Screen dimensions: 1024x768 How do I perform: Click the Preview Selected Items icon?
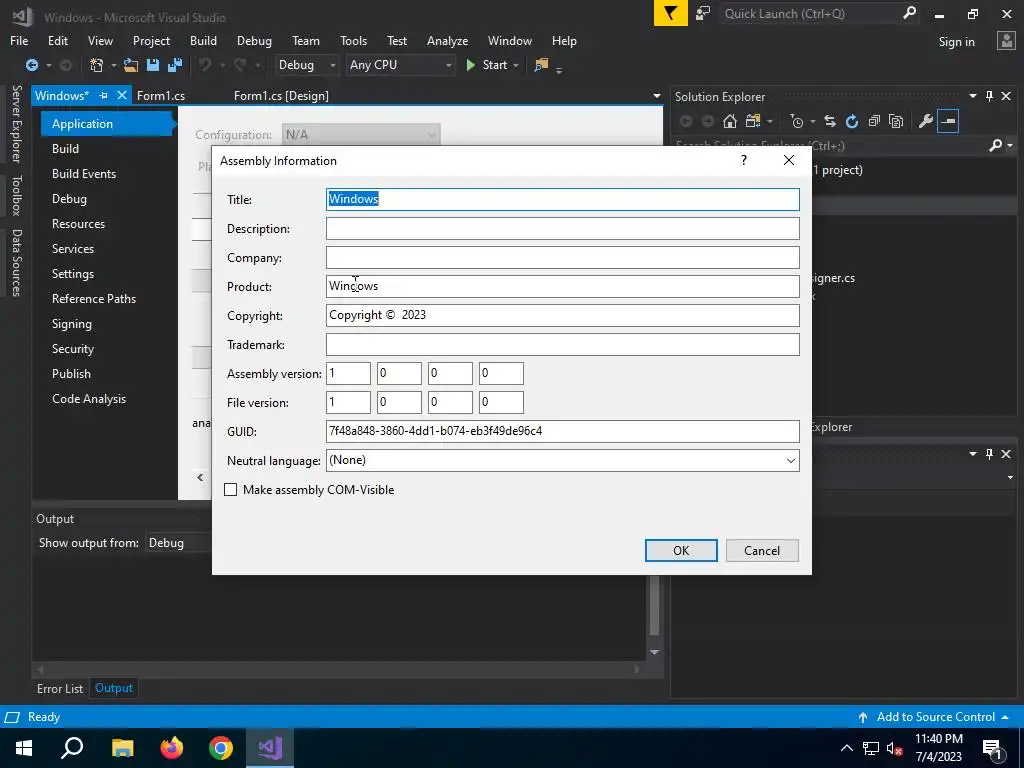coord(948,121)
